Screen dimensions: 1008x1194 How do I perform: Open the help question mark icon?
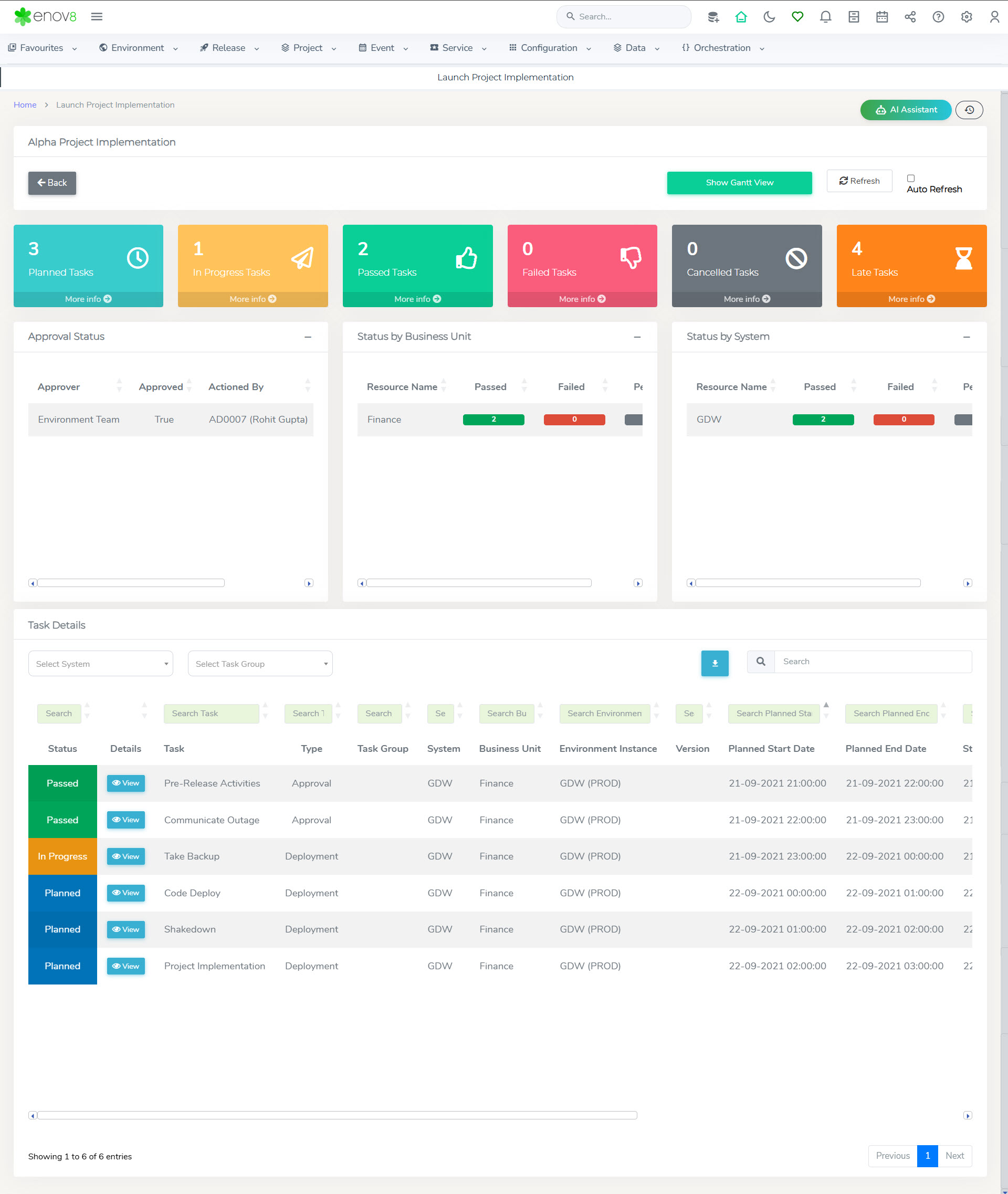click(x=938, y=17)
